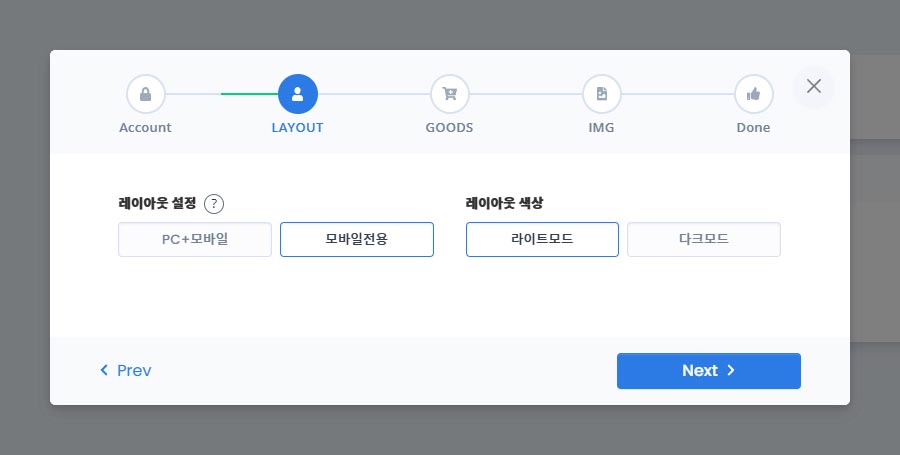Click the Done thumbs-up step icon

[753, 95]
